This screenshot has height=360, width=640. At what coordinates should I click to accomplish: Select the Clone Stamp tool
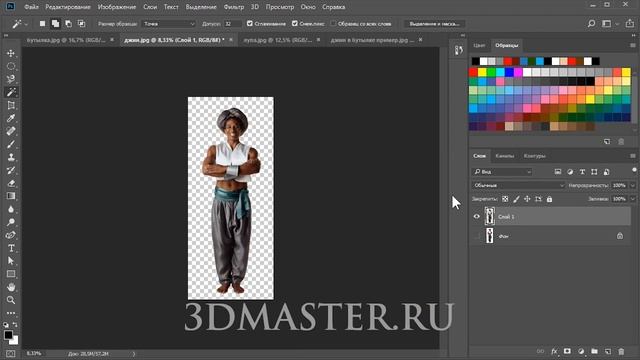click(x=11, y=157)
